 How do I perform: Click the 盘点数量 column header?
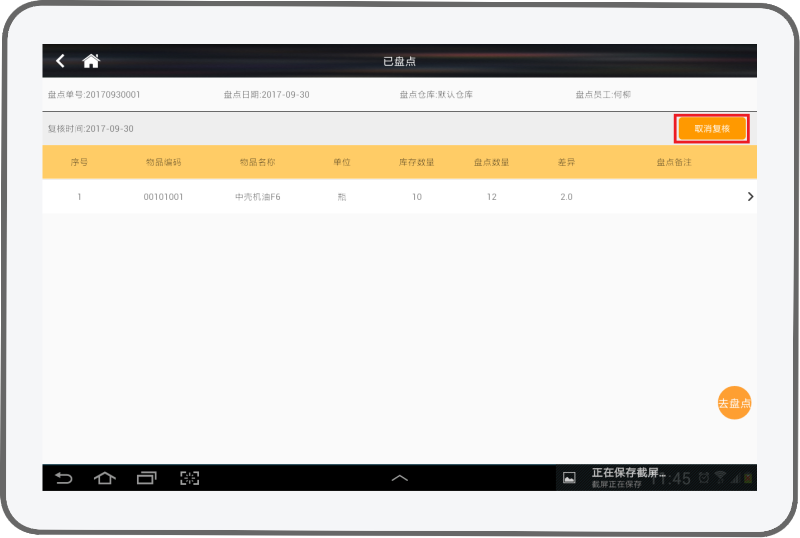(492, 162)
